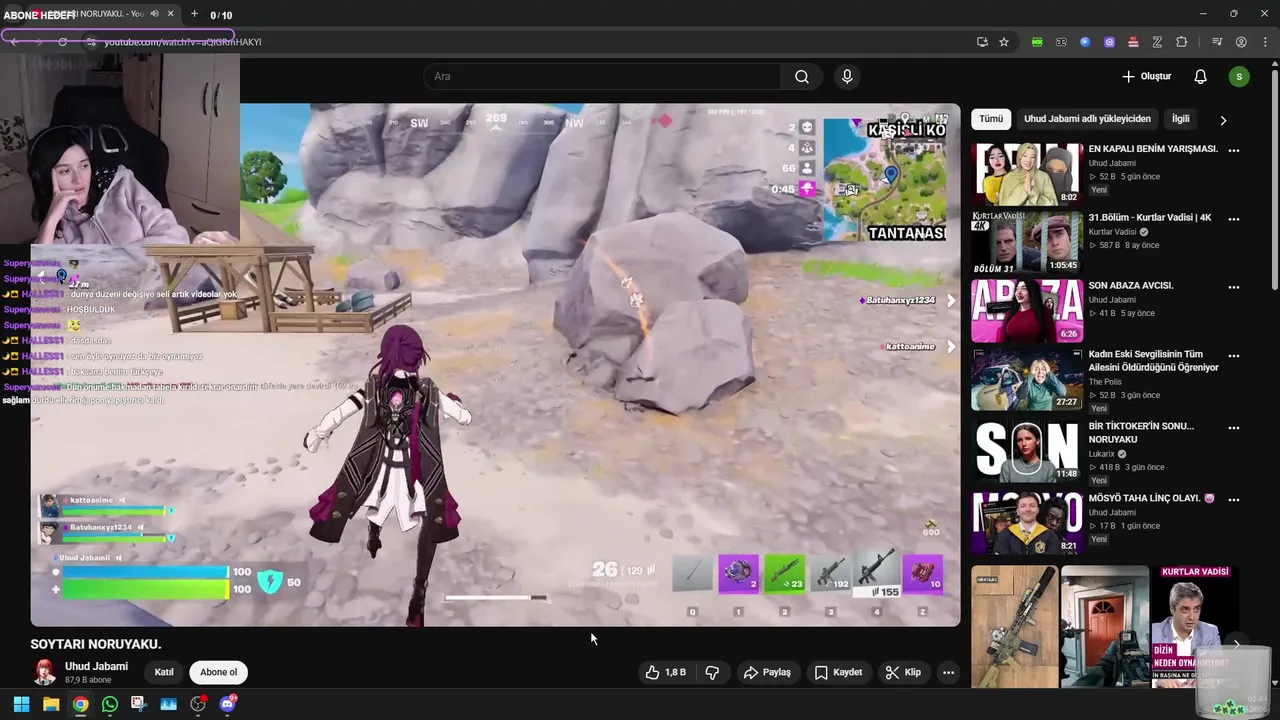Open options for 31.Bölüm Kurtlar Vadisi
The width and height of the screenshot is (1280, 720).
point(1234,219)
